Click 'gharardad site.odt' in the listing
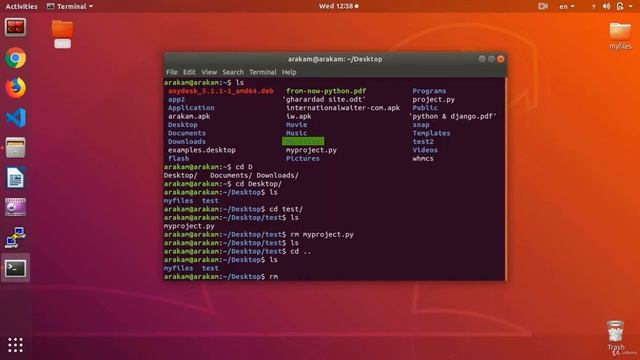The height and width of the screenshot is (360, 640). 324,99
